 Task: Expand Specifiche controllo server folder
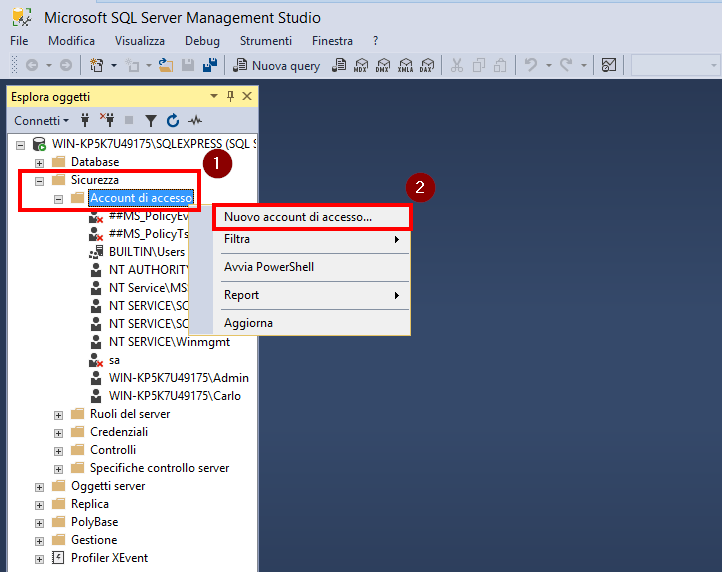pos(58,469)
